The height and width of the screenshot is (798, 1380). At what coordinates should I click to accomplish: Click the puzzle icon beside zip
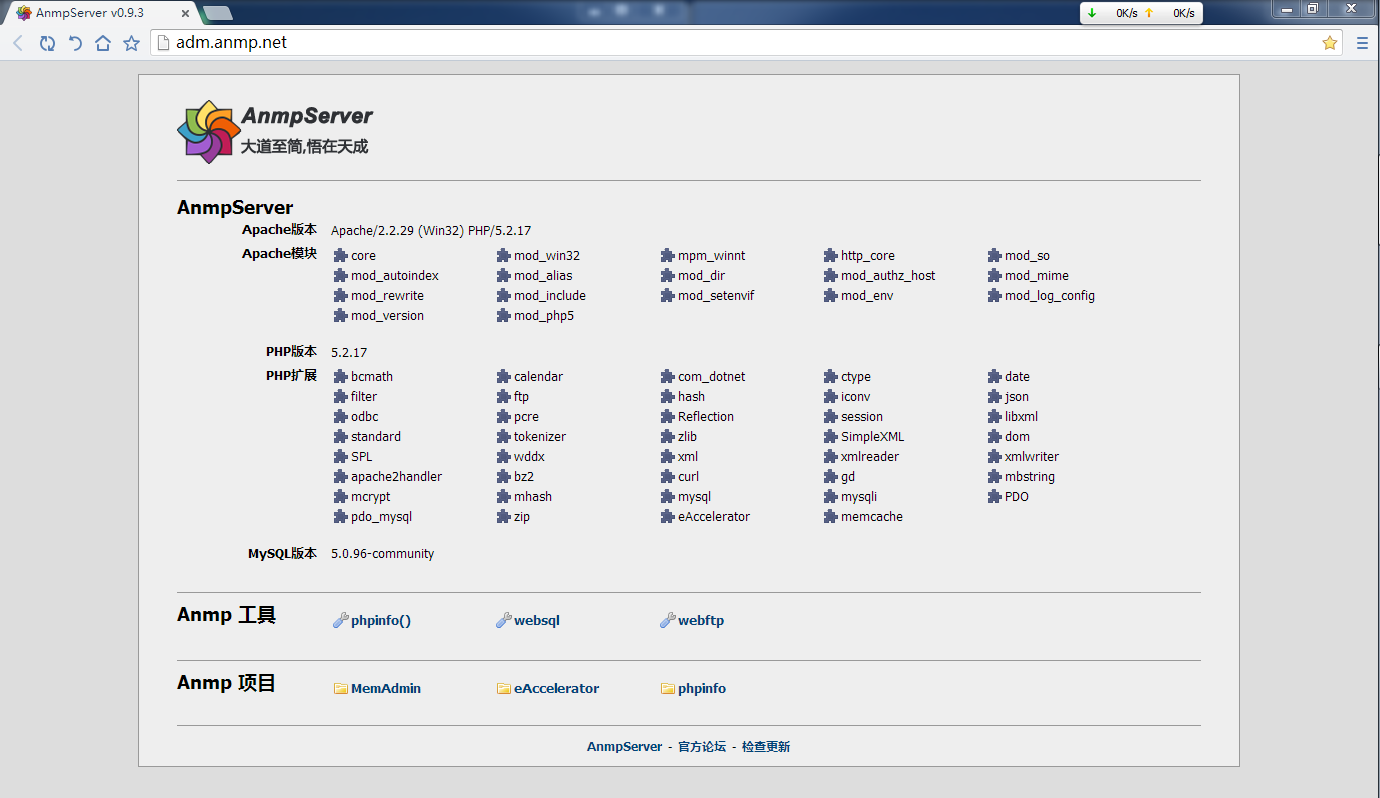pos(504,517)
